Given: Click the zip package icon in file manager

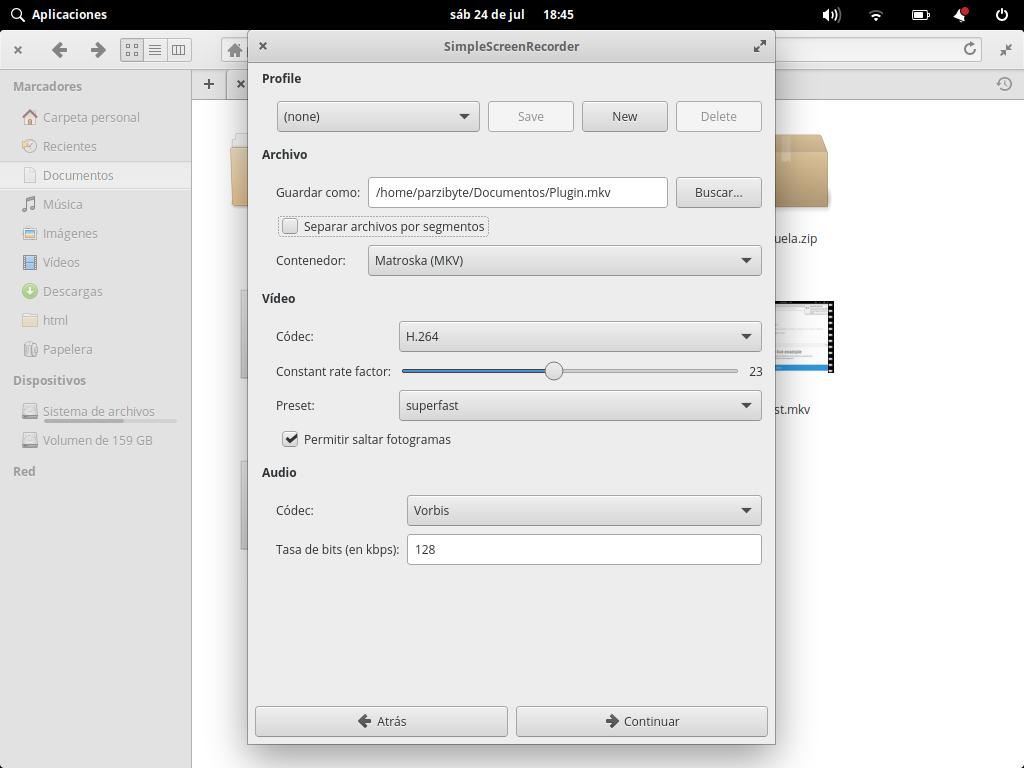Looking at the screenshot, I should click(x=801, y=170).
